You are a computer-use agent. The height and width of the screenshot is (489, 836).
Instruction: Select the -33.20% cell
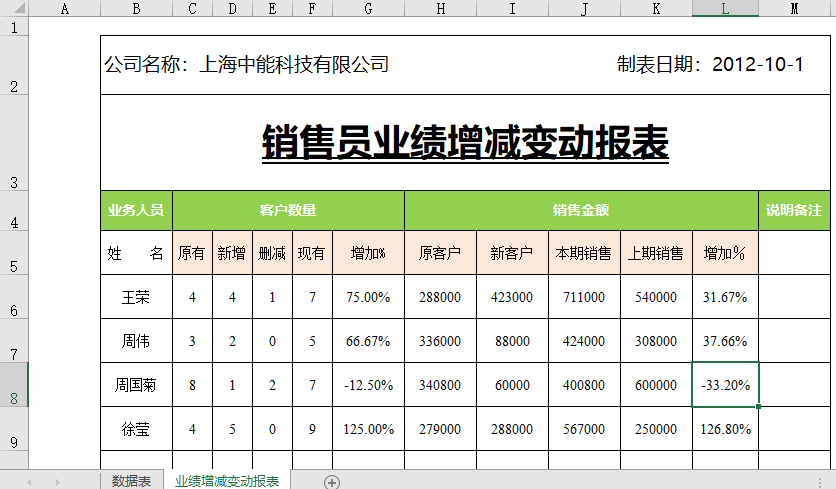tap(725, 385)
